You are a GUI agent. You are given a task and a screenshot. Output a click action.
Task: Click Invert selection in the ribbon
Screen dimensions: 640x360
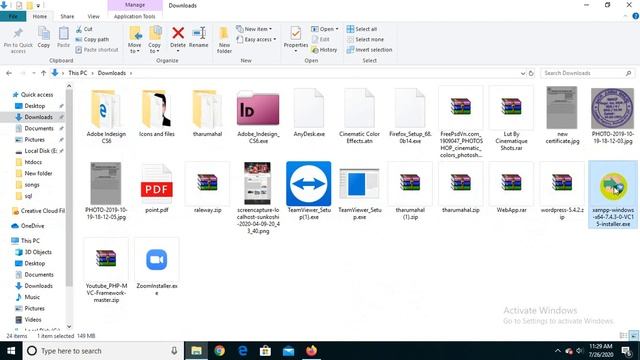click(369, 49)
